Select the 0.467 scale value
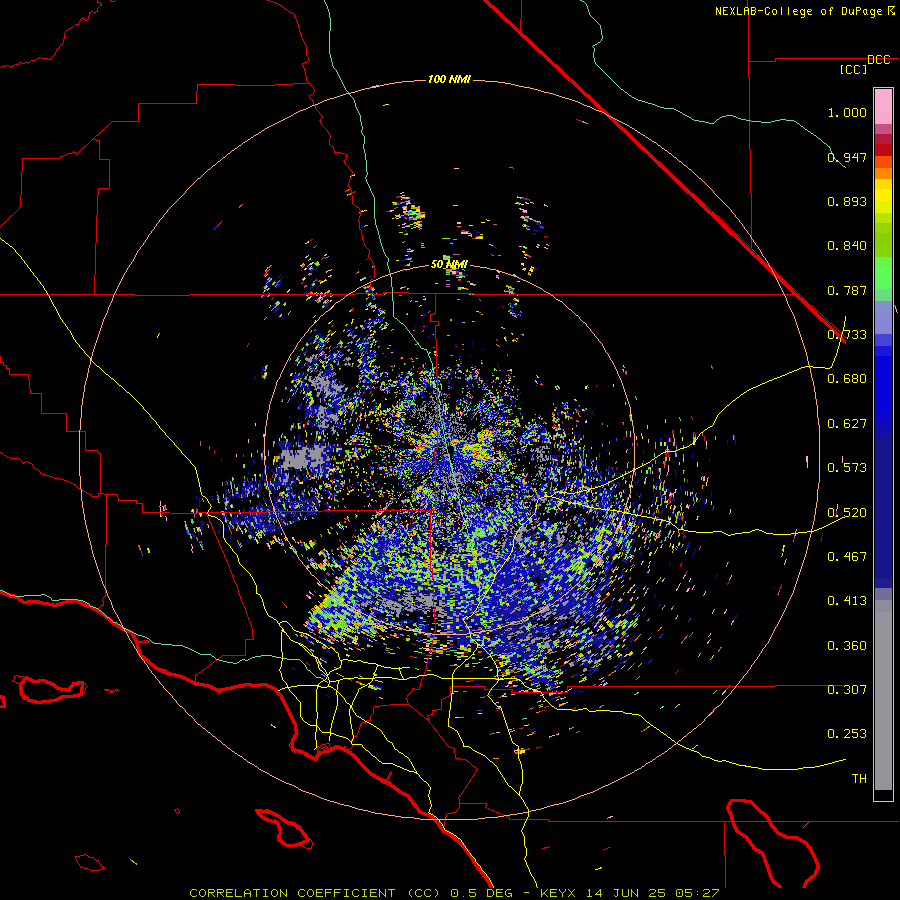The height and width of the screenshot is (900, 900). tap(847, 557)
